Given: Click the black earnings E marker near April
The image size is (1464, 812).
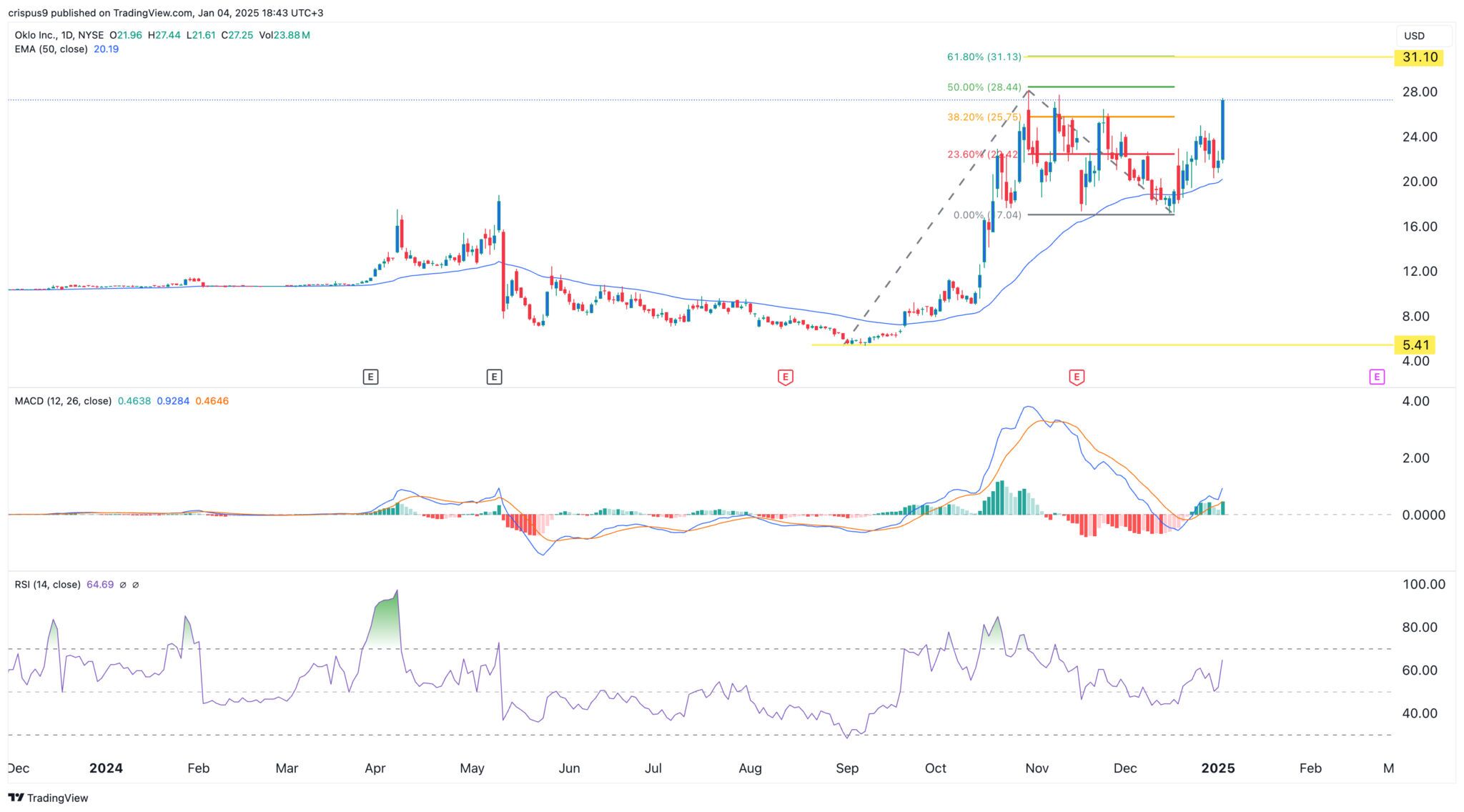Looking at the screenshot, I should 370,377.
